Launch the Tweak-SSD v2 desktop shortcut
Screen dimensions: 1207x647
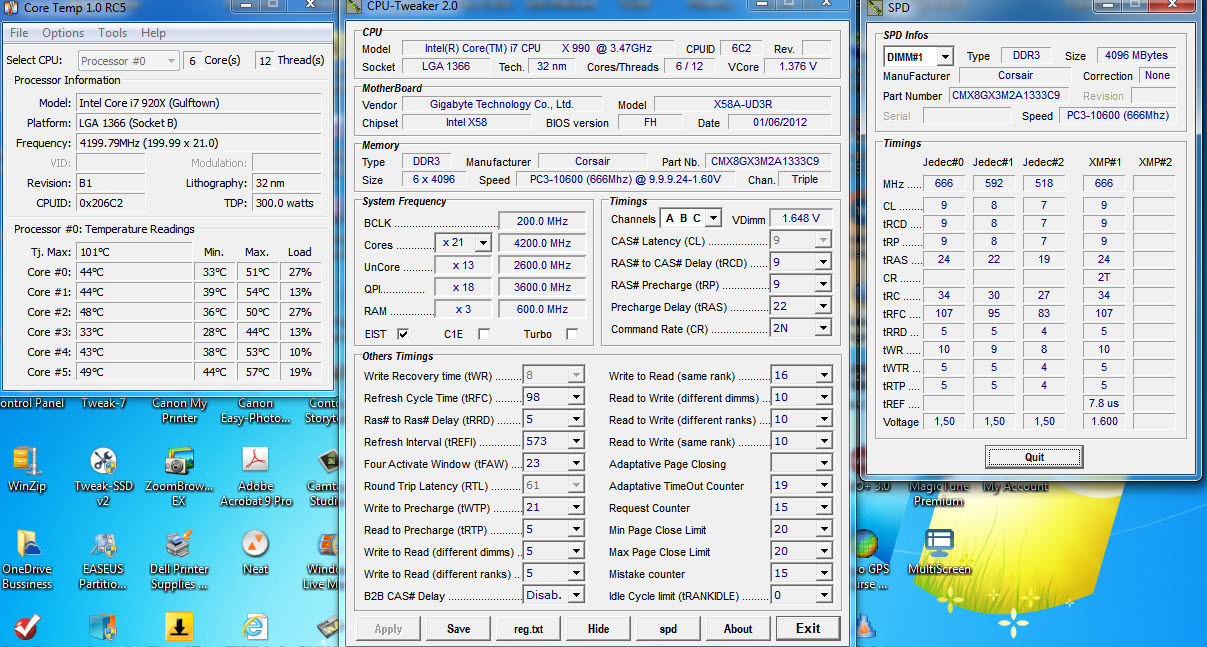(x=103, y=461)
